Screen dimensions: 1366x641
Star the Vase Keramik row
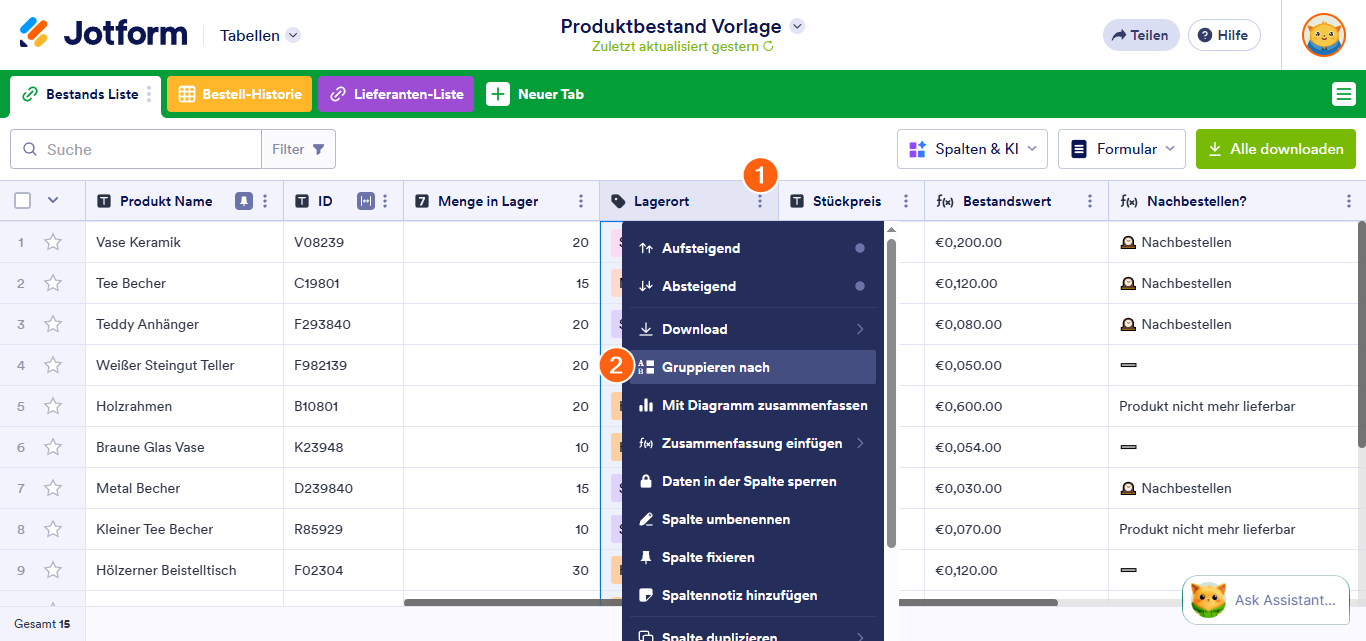coord(53,241)
